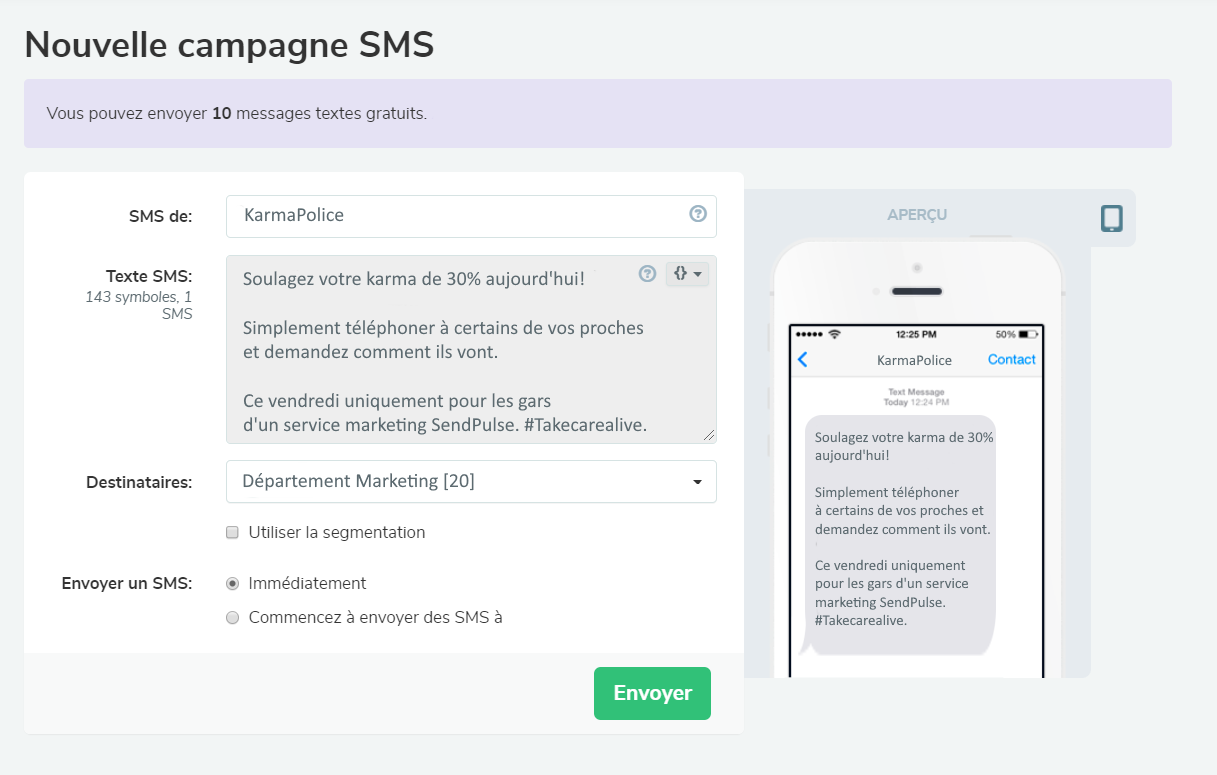Click the help icon in the SMS text area

point(648,273)
